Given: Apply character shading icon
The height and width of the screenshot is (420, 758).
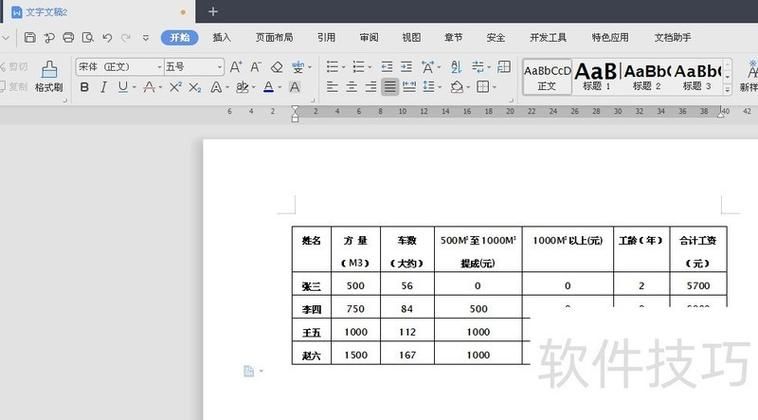Looking at the screenshot, I should 294,87.
